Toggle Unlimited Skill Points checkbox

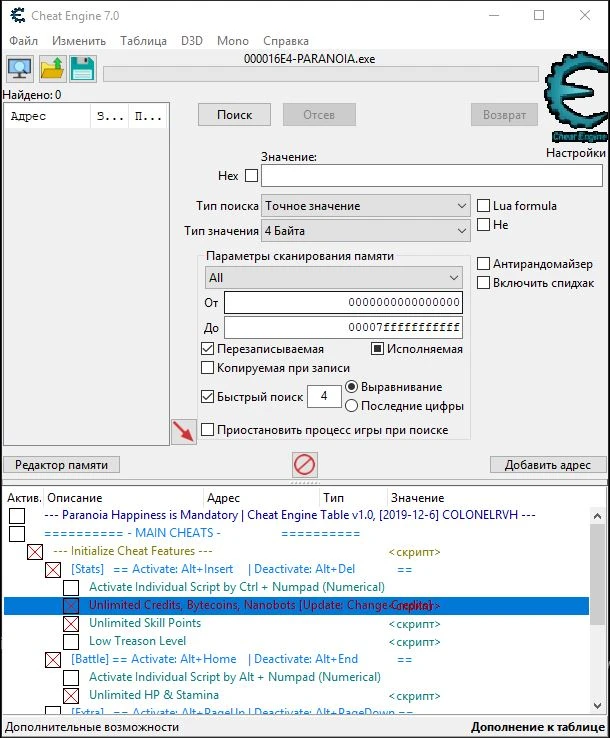pyautogui.click(x=71, y=624)
